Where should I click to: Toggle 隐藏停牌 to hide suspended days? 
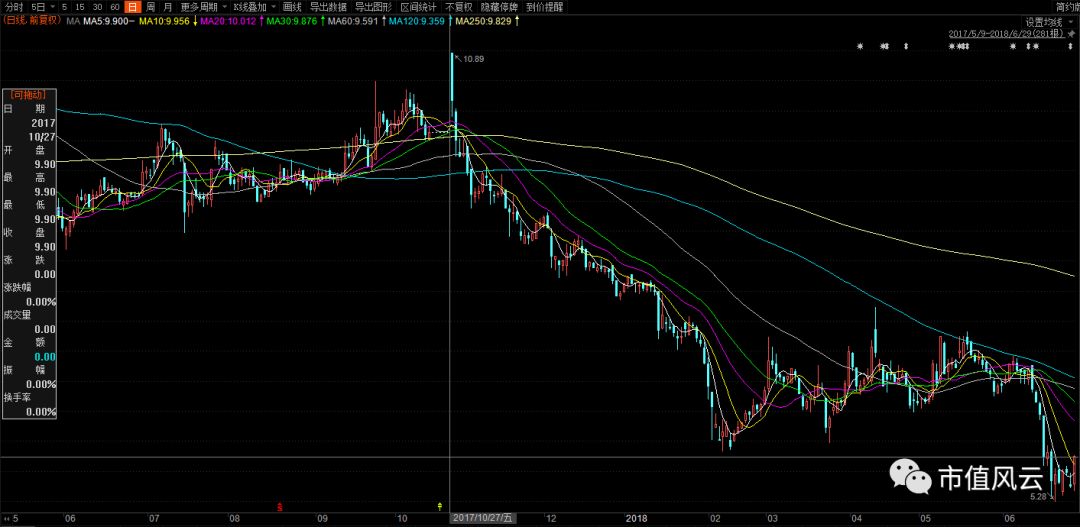[499, 7]
